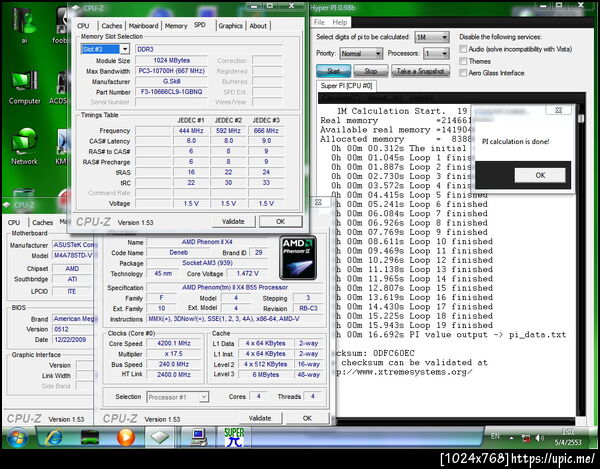Switch to the Memory tab
Viewport: 600px width, 469px height.
pos(176,26)
